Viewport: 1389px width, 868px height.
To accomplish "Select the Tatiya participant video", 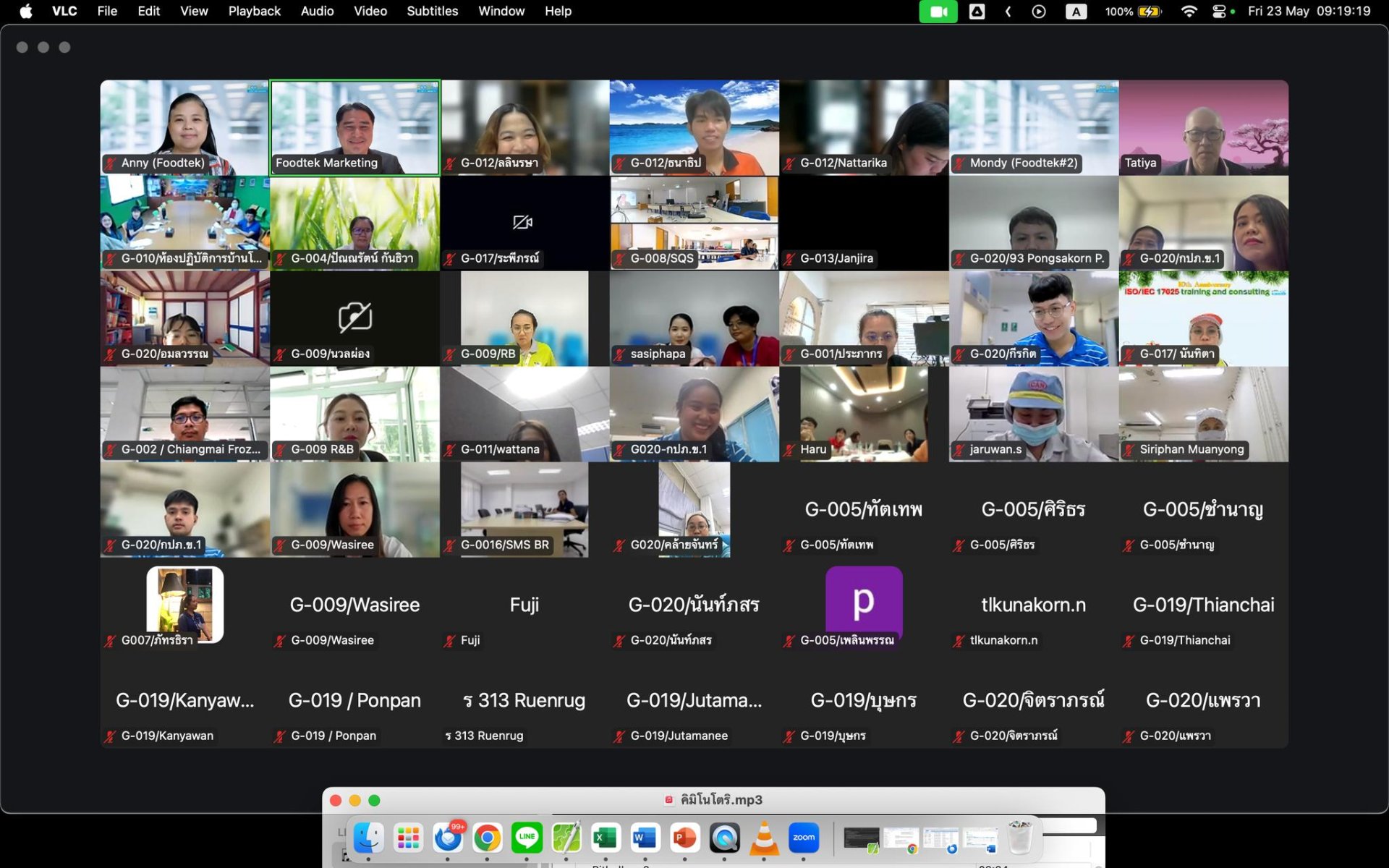I will point(1203,127).
